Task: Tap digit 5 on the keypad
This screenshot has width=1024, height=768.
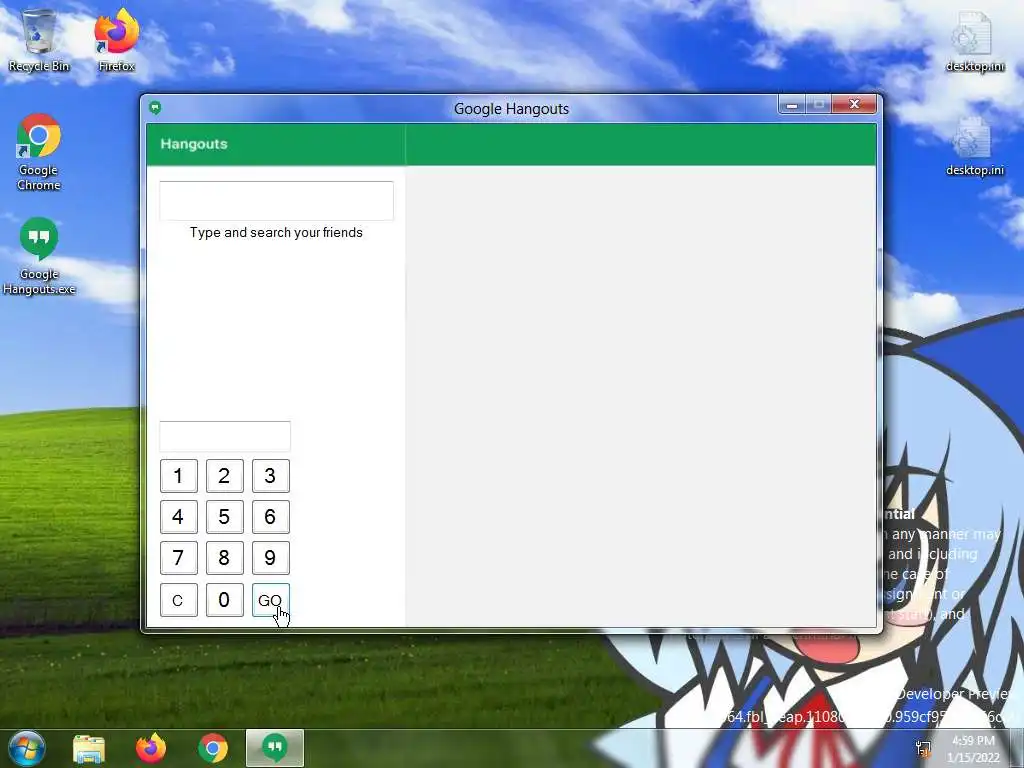Action: [x=225, y=517]
